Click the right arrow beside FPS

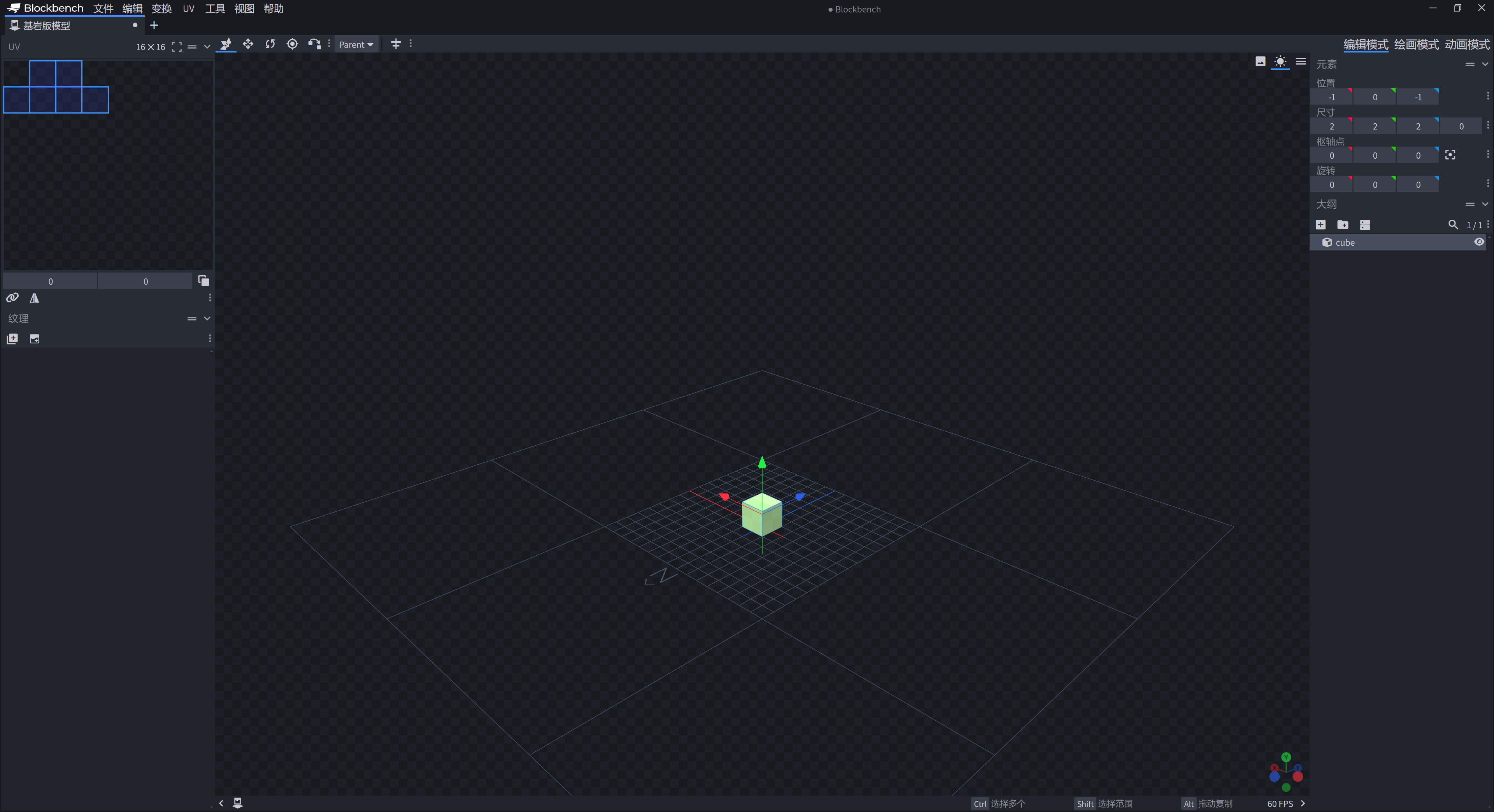click(1303, 803)
